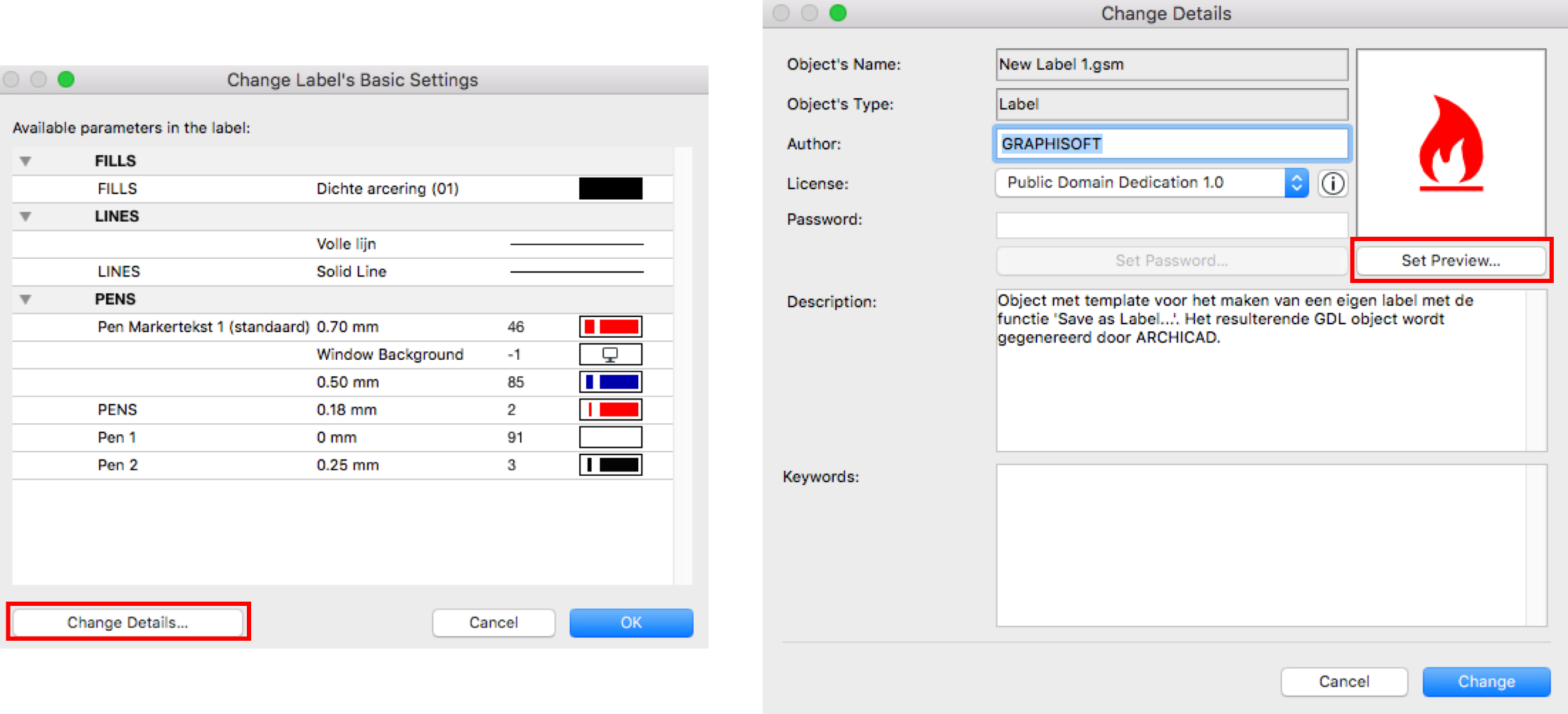Click the license info icon

point(1333,183)
